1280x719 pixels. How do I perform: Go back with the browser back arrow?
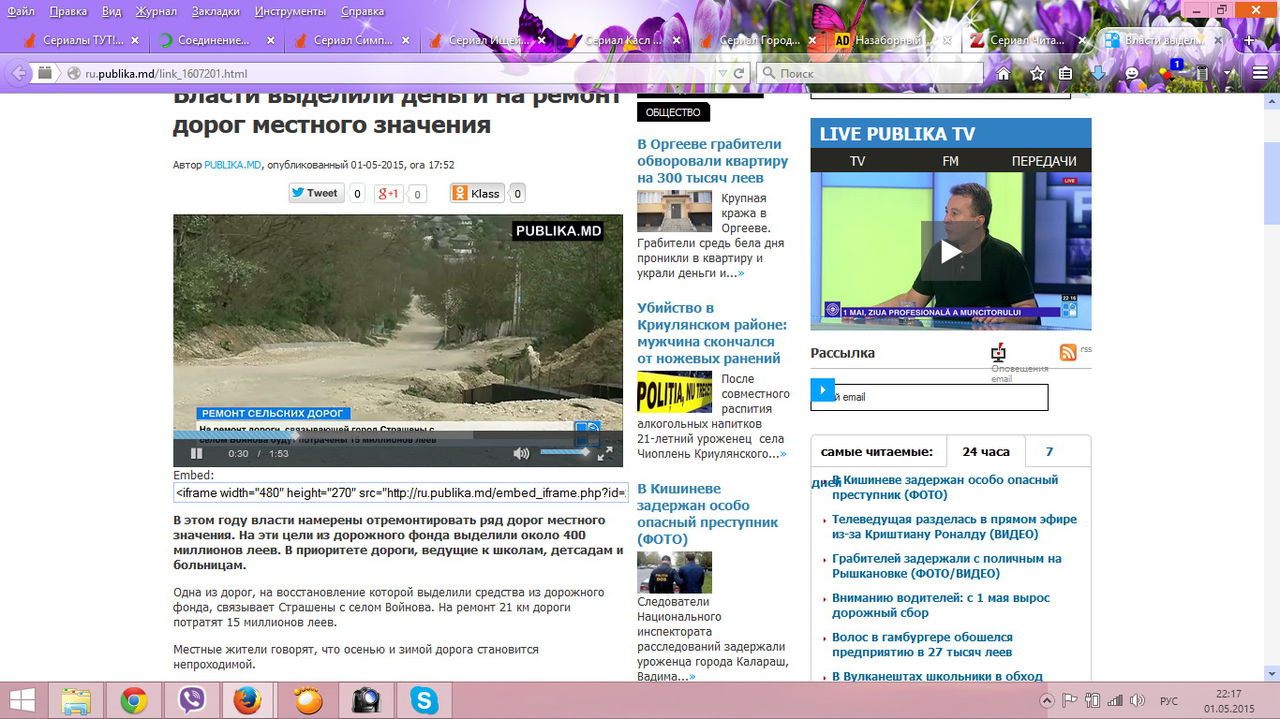point(19,73)
